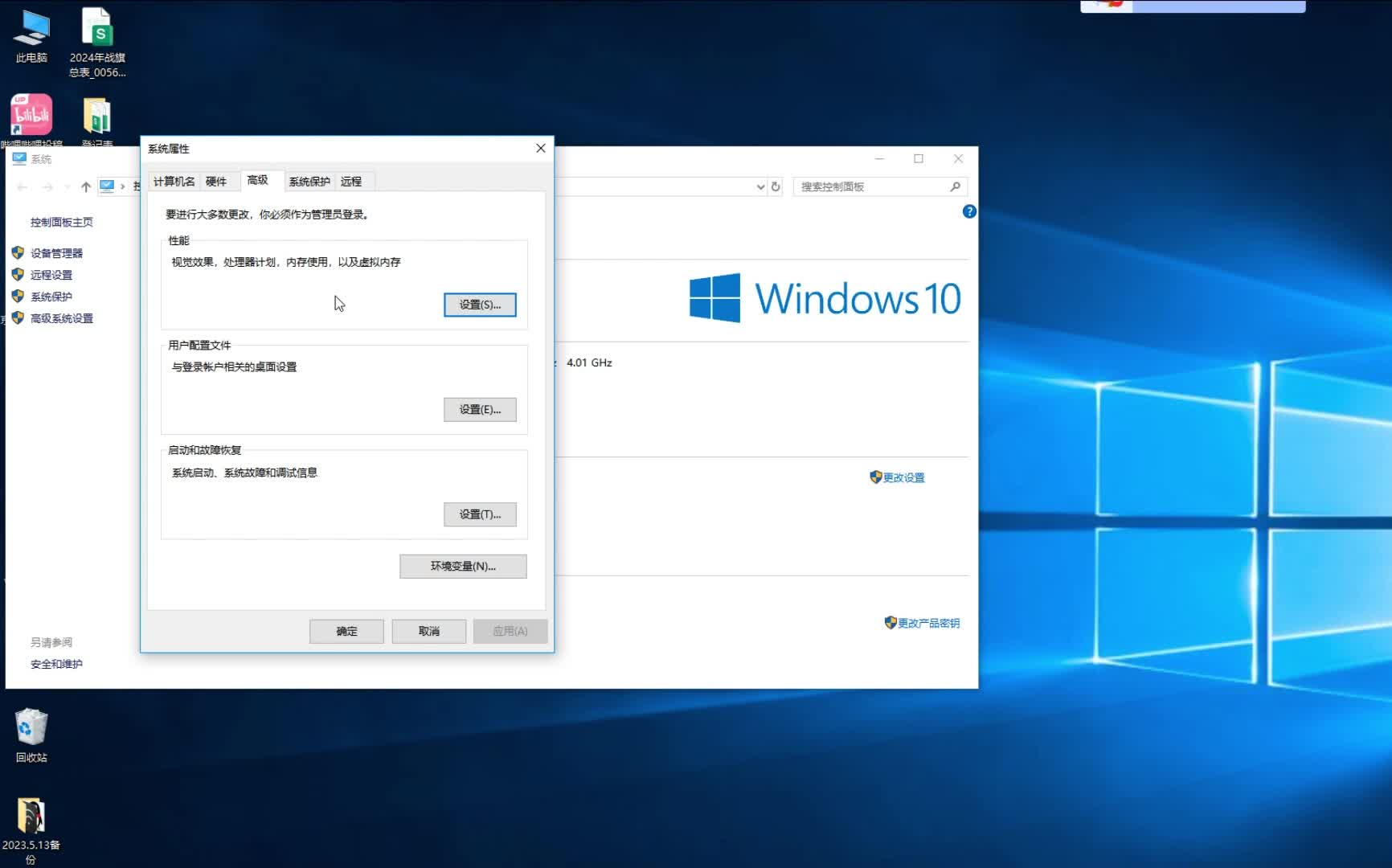This screenshot has width=1392, height=868.
Task: Open 环境变量(N)... dialog
Action: click(463, 566)
